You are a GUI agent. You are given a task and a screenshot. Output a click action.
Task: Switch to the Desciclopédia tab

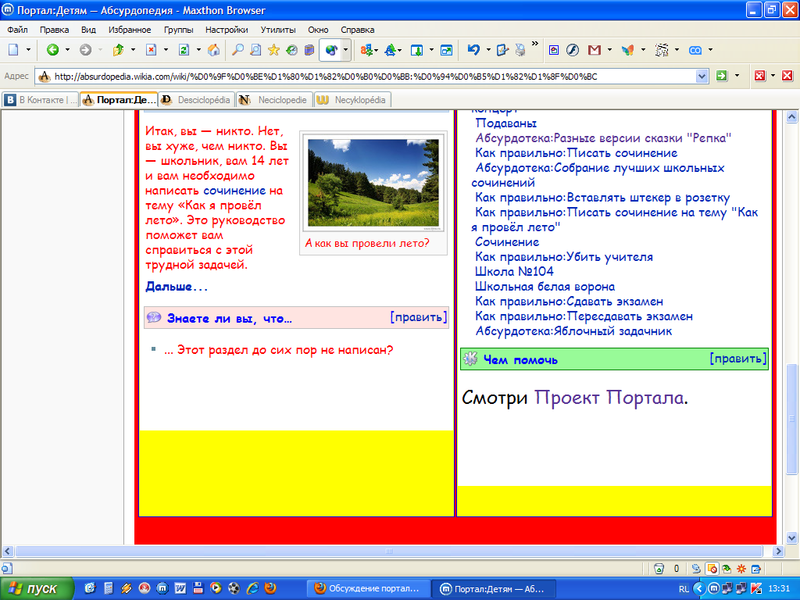[x=196, y=100]
